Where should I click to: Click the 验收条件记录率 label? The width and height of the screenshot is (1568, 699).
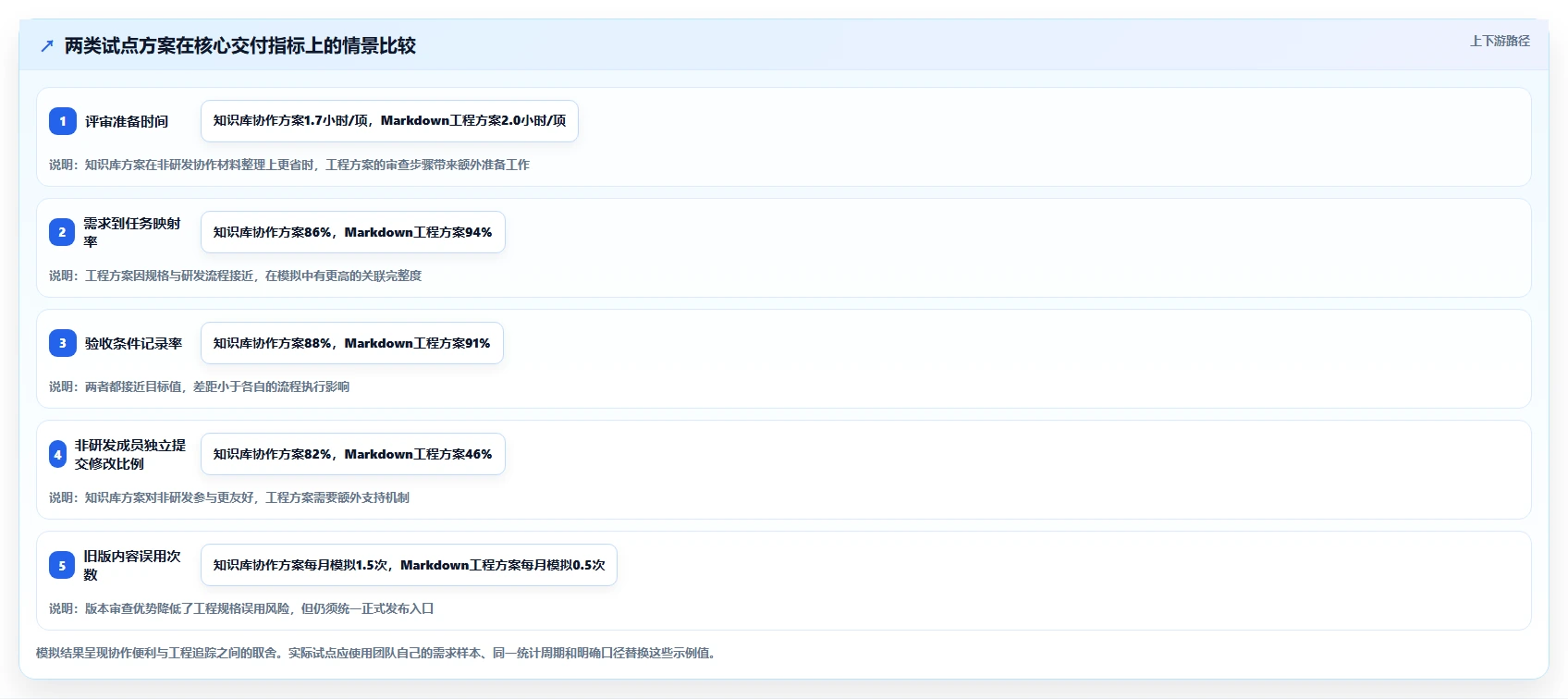coord(134,343)
